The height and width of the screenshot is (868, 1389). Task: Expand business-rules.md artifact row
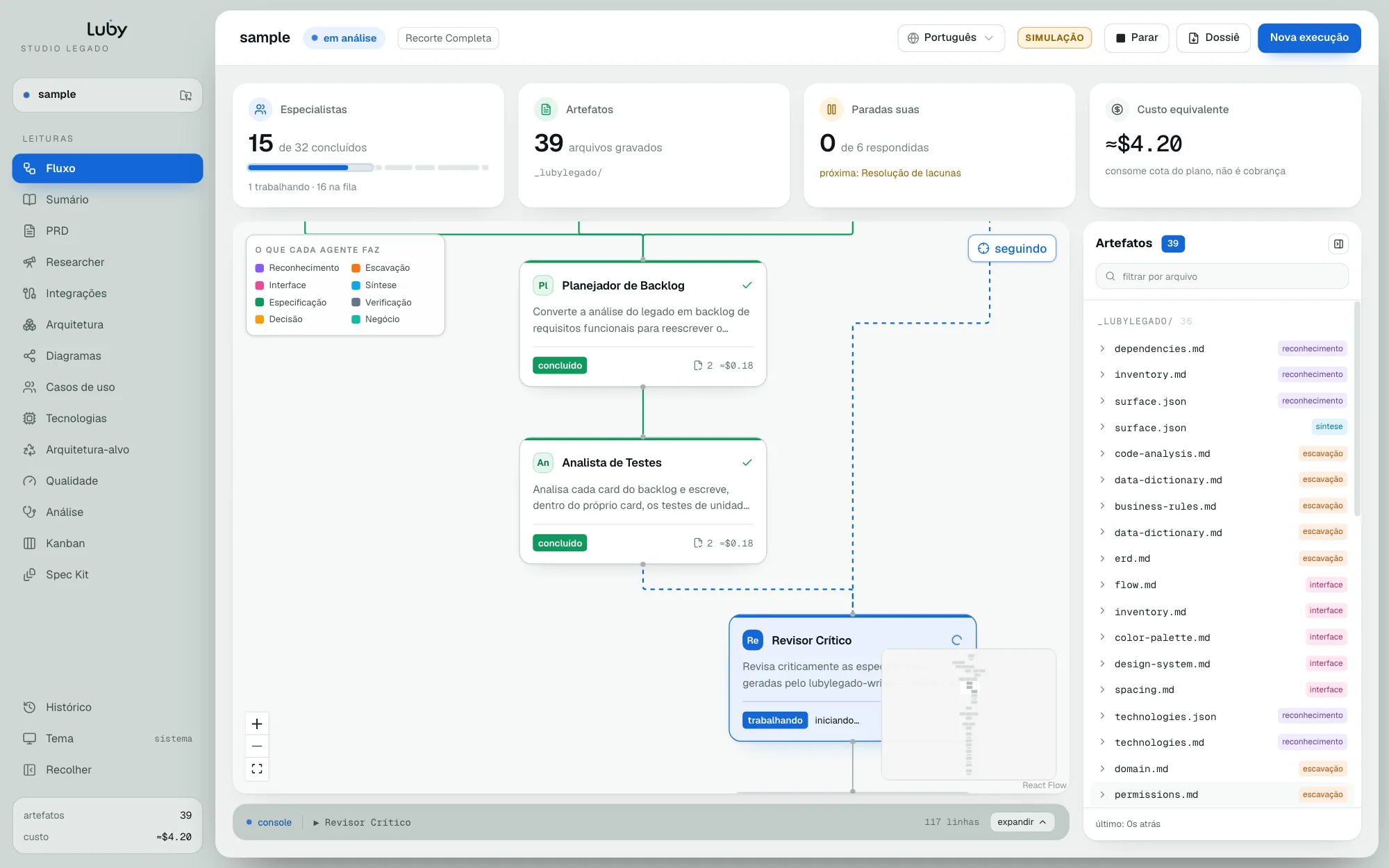coord(1102,506)
